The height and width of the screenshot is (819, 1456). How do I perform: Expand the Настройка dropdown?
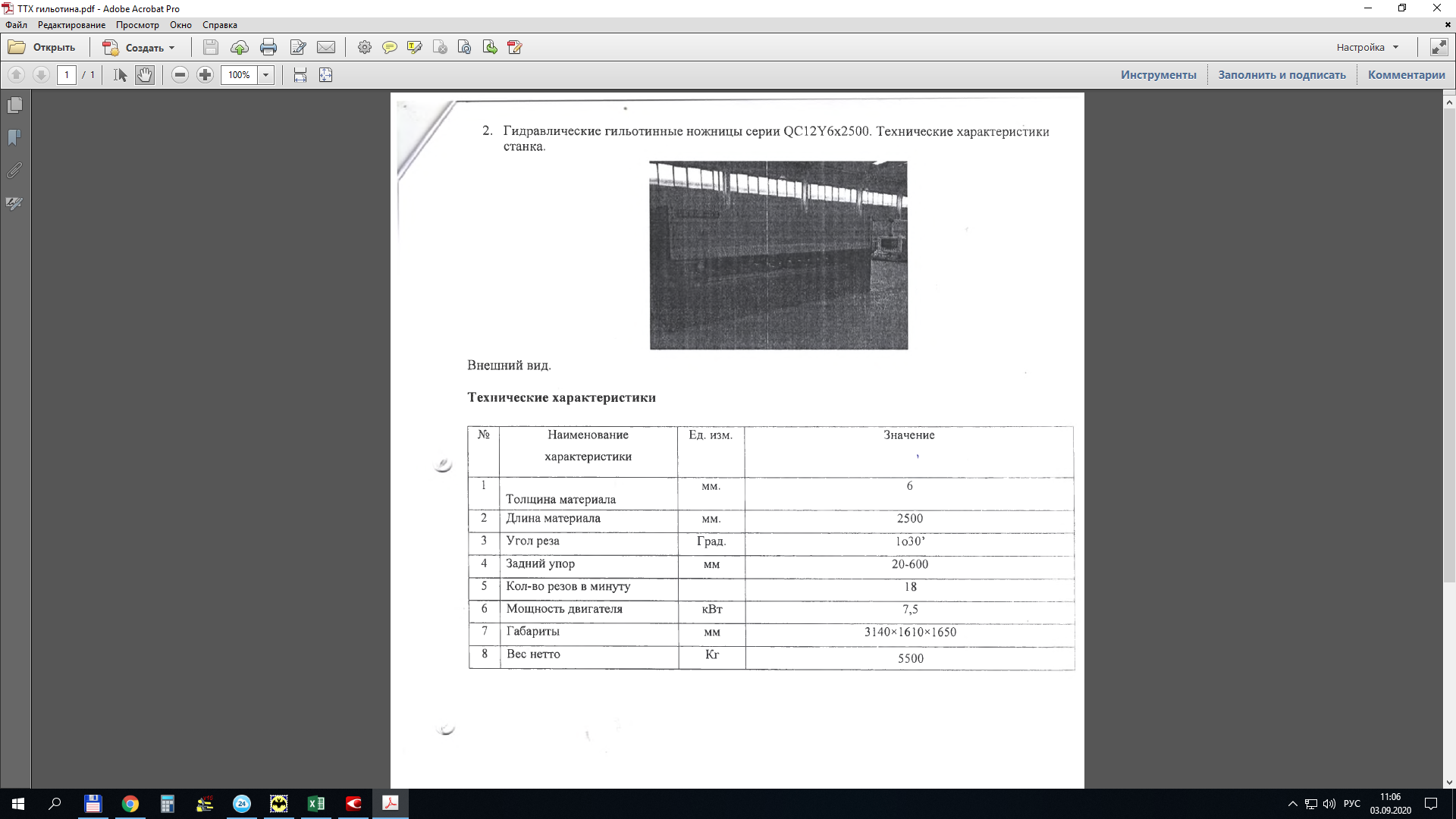click(x=1395, y=47)
